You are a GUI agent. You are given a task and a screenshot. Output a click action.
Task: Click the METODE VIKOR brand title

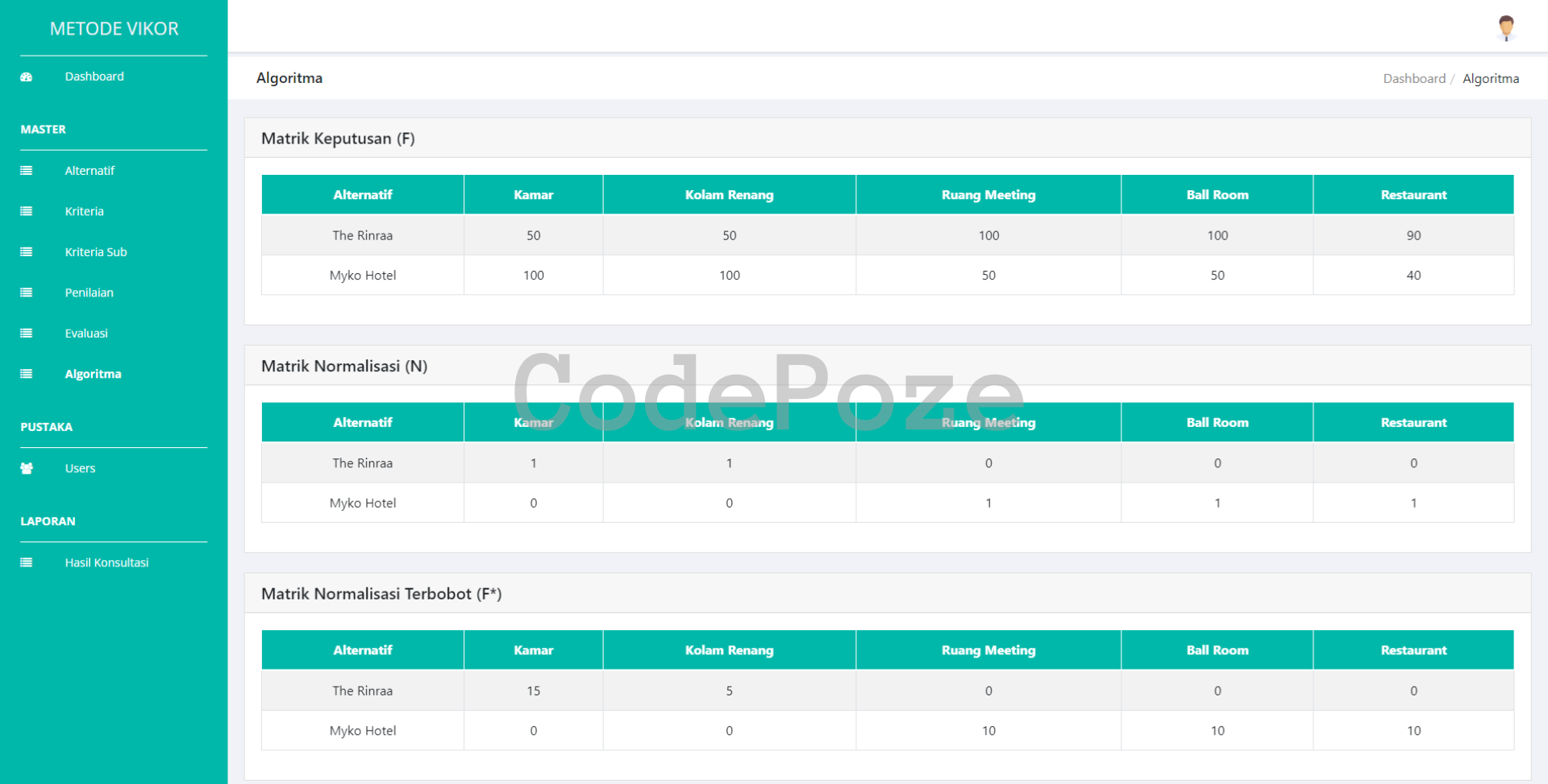[114, 29]
